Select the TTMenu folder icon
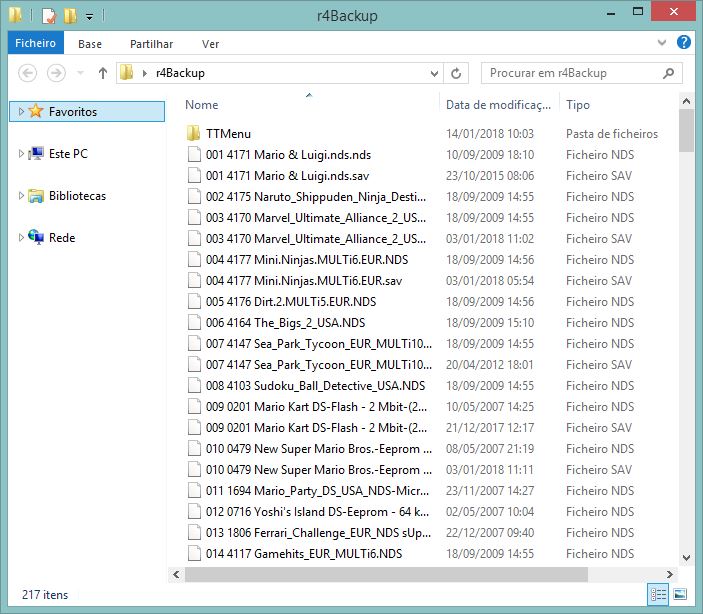Image resolution: width=703 pixels, height=614 pixels. tap(194, 134)
